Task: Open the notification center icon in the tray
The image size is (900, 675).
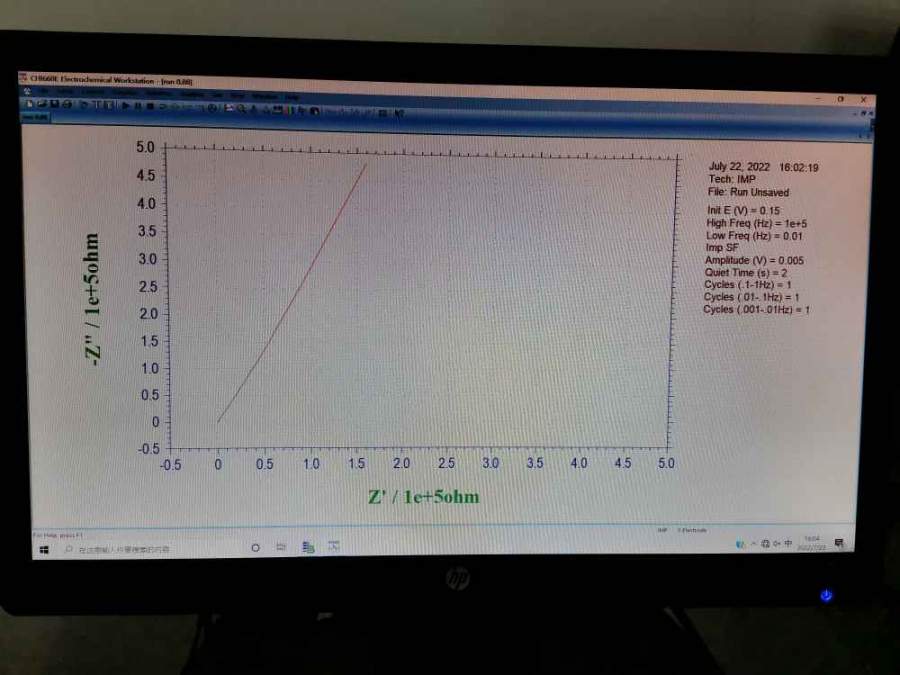Action: (839, 542)
